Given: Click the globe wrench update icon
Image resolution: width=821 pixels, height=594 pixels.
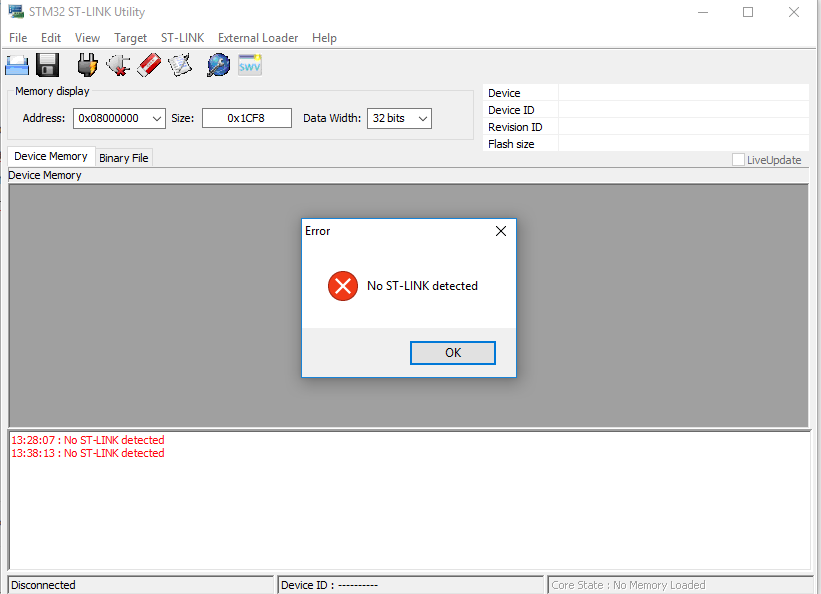Looking at the screenshot, I should click(218, 65).
